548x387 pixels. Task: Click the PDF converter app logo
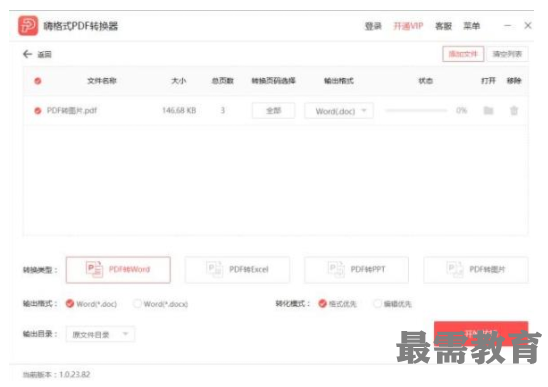28,26
